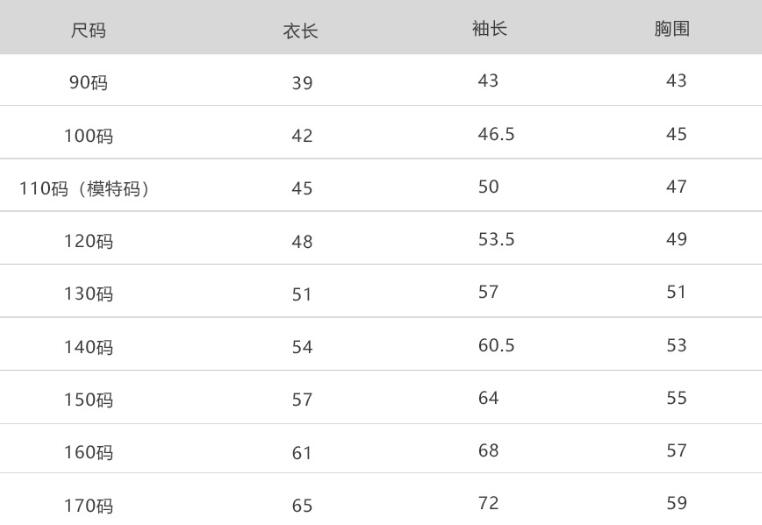Click the 110码（模特码）size label
The width and height of the screenshot is (762, 525).
(85, 188)
